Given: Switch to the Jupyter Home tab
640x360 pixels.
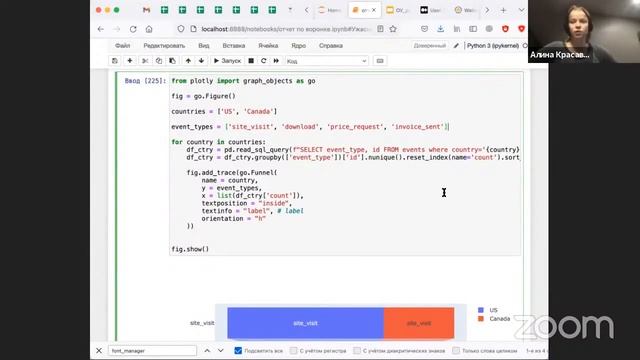Looking at the screenshot, I should [x=330, y=10].
